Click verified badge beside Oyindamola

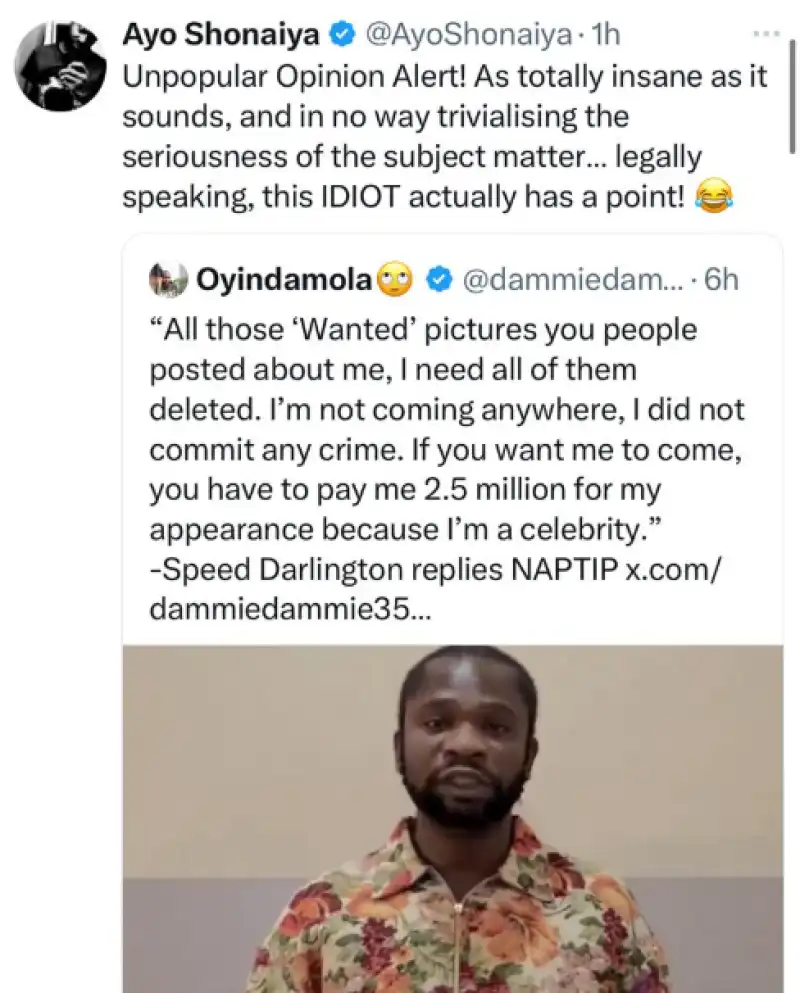click(x=436, y=281)
